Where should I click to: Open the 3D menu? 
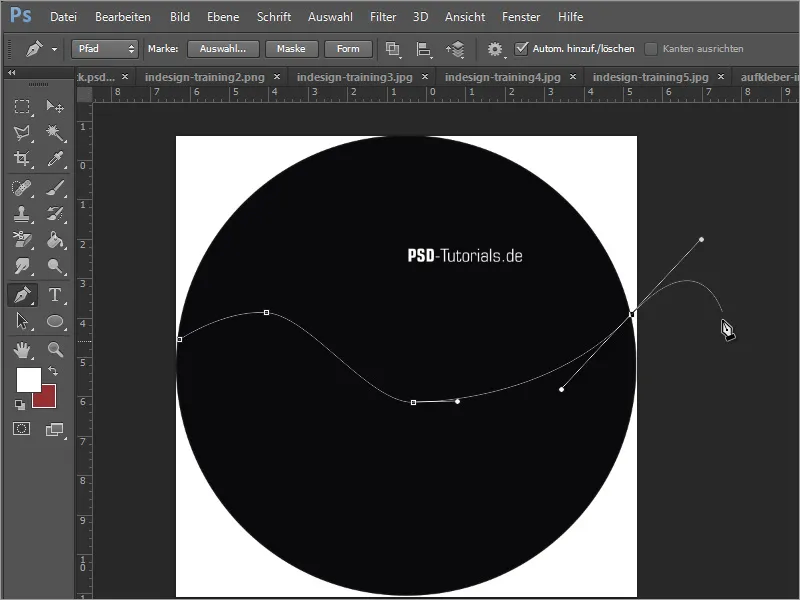[420, 17]
